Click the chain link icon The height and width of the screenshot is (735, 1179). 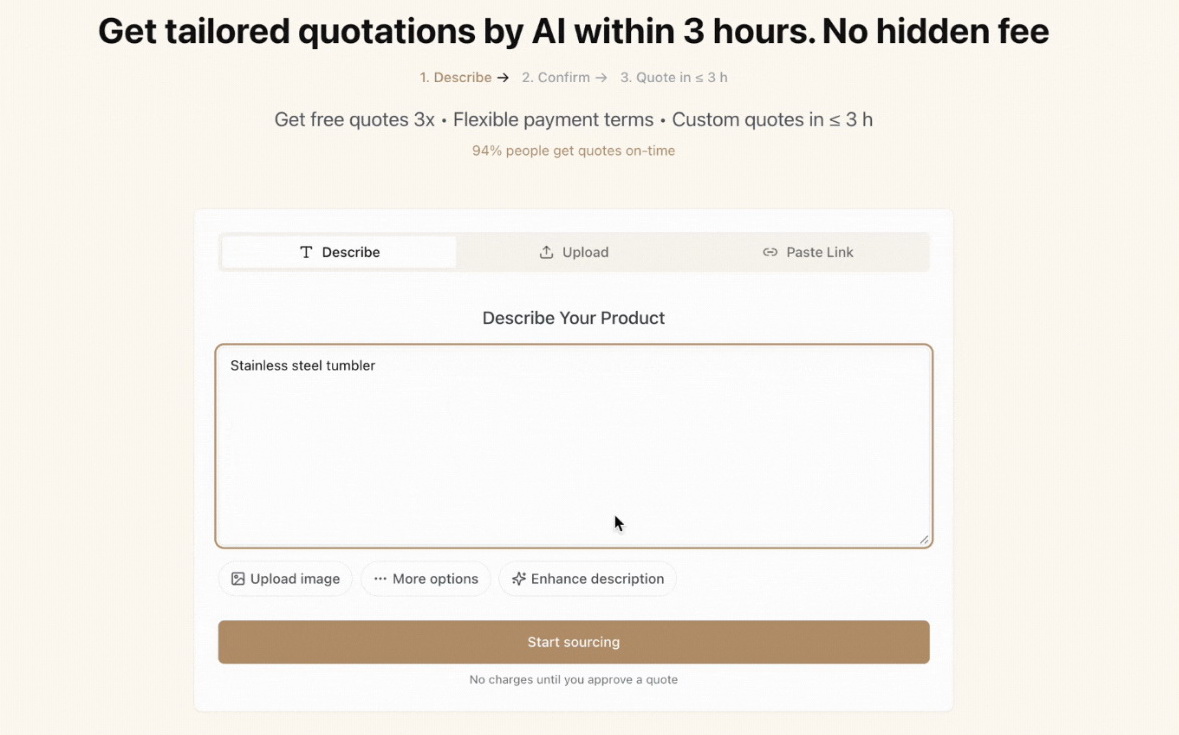coord(770,253)
